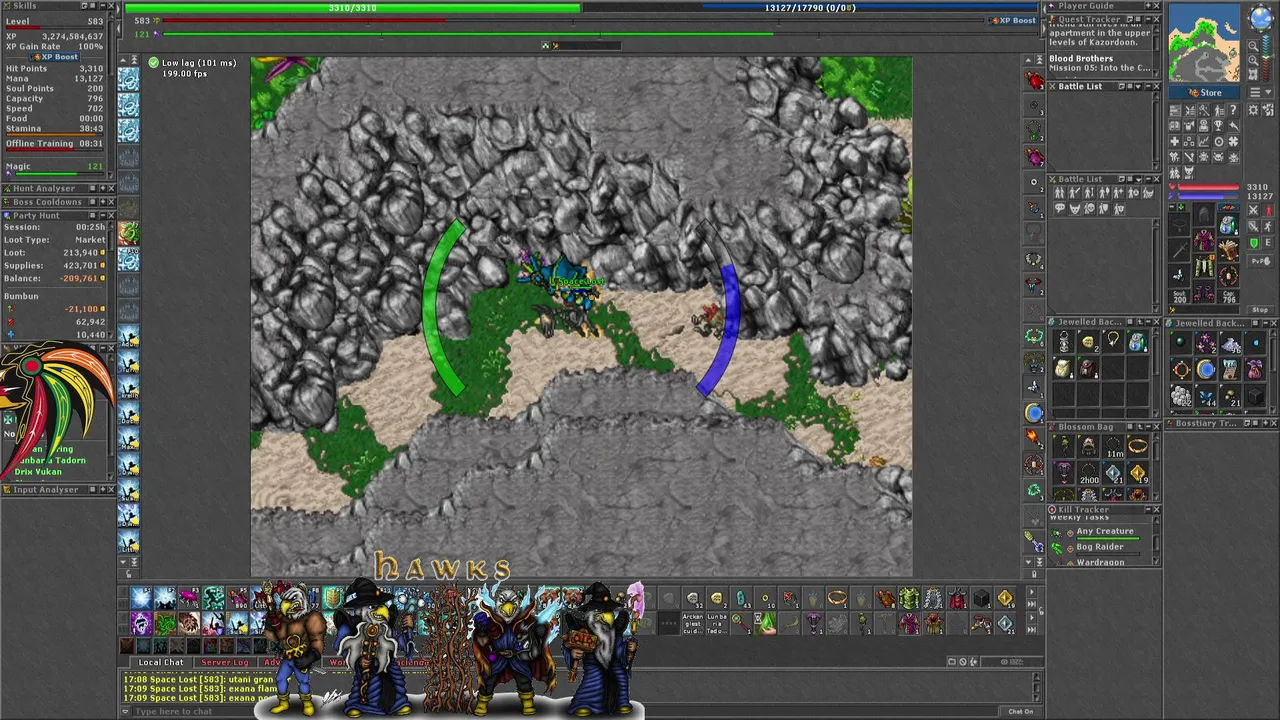Click the running figure icon in combat controls
Image resolution: width=1280 pixels, height=720 pixels.
click(x=1268, y=226)
